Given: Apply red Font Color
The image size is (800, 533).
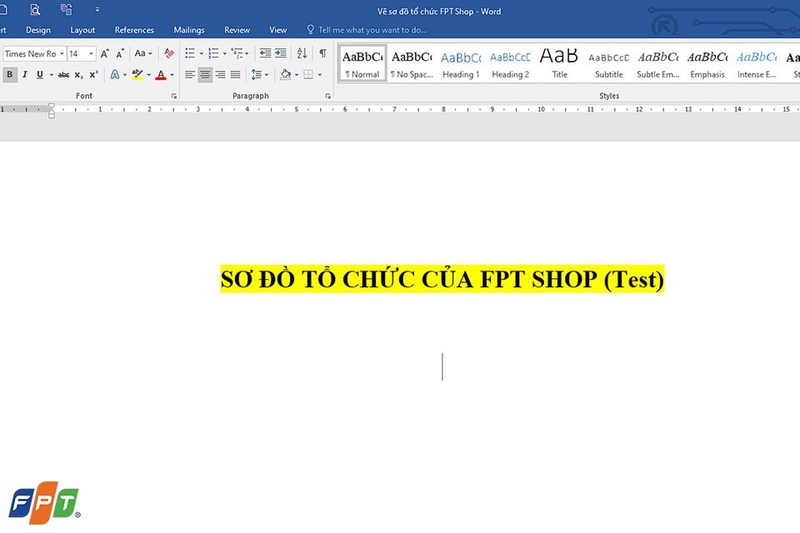Looking at the screenshot, I should (161, 75).
